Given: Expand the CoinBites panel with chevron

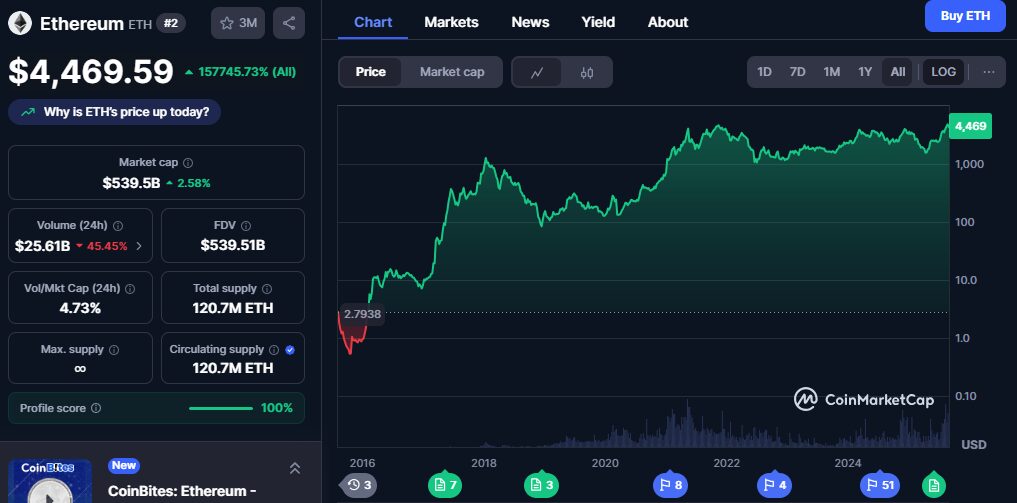Looking at the screenshot, I should (x=295, y=468).
